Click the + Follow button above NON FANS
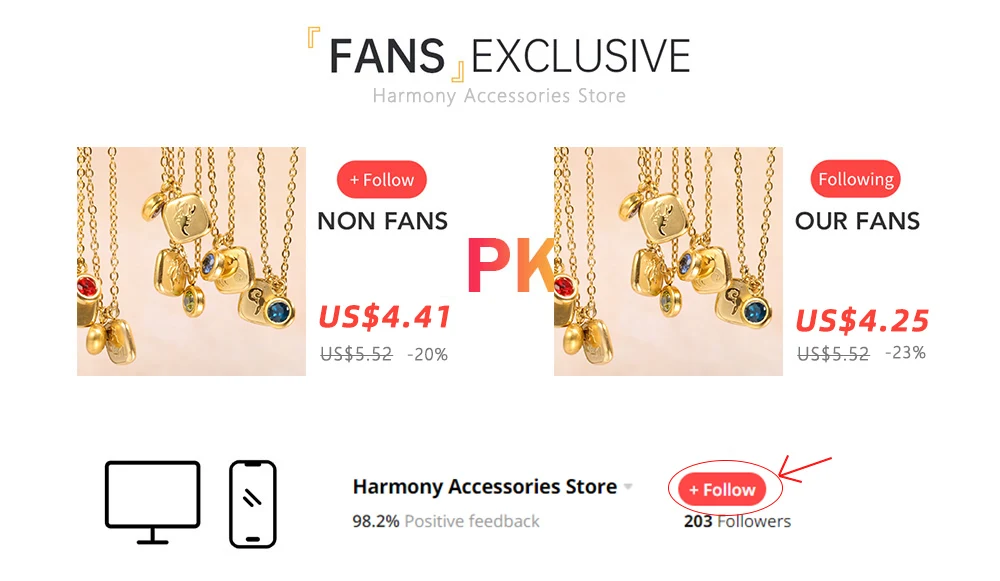This screenshot has width=1000, height=581. tap(381, 180)
